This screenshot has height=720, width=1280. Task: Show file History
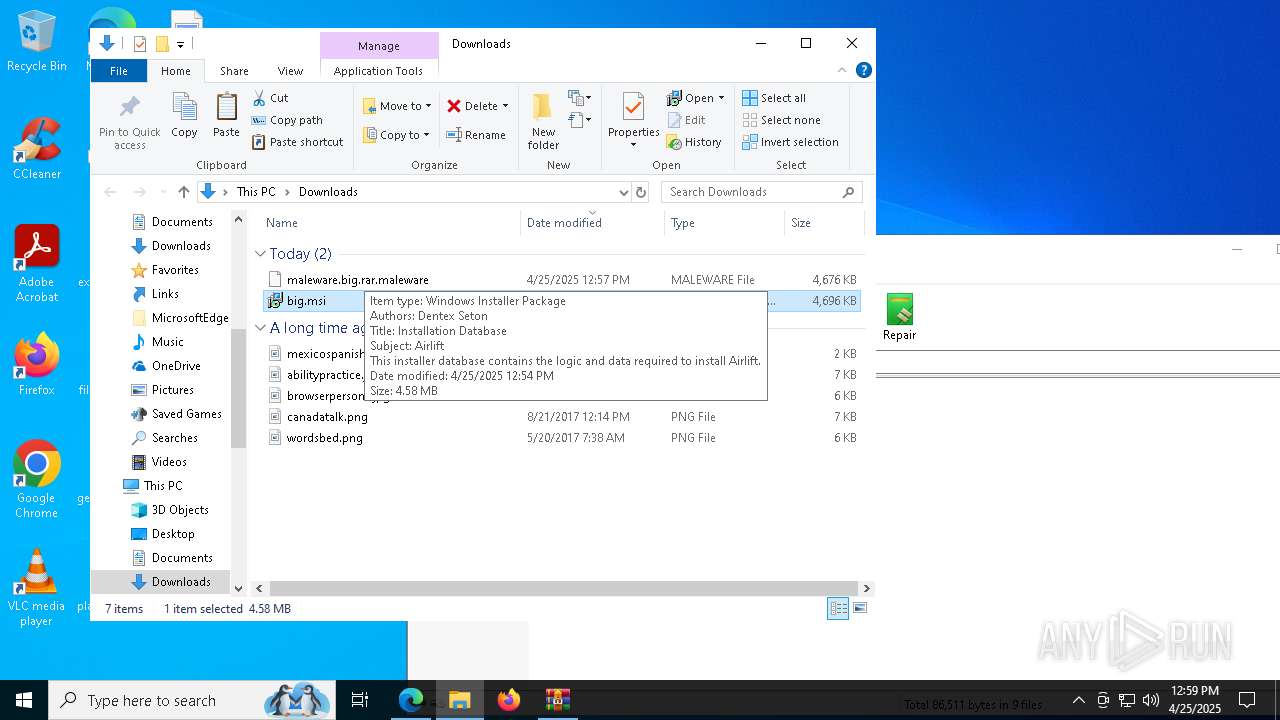click(x=694, y=142)
